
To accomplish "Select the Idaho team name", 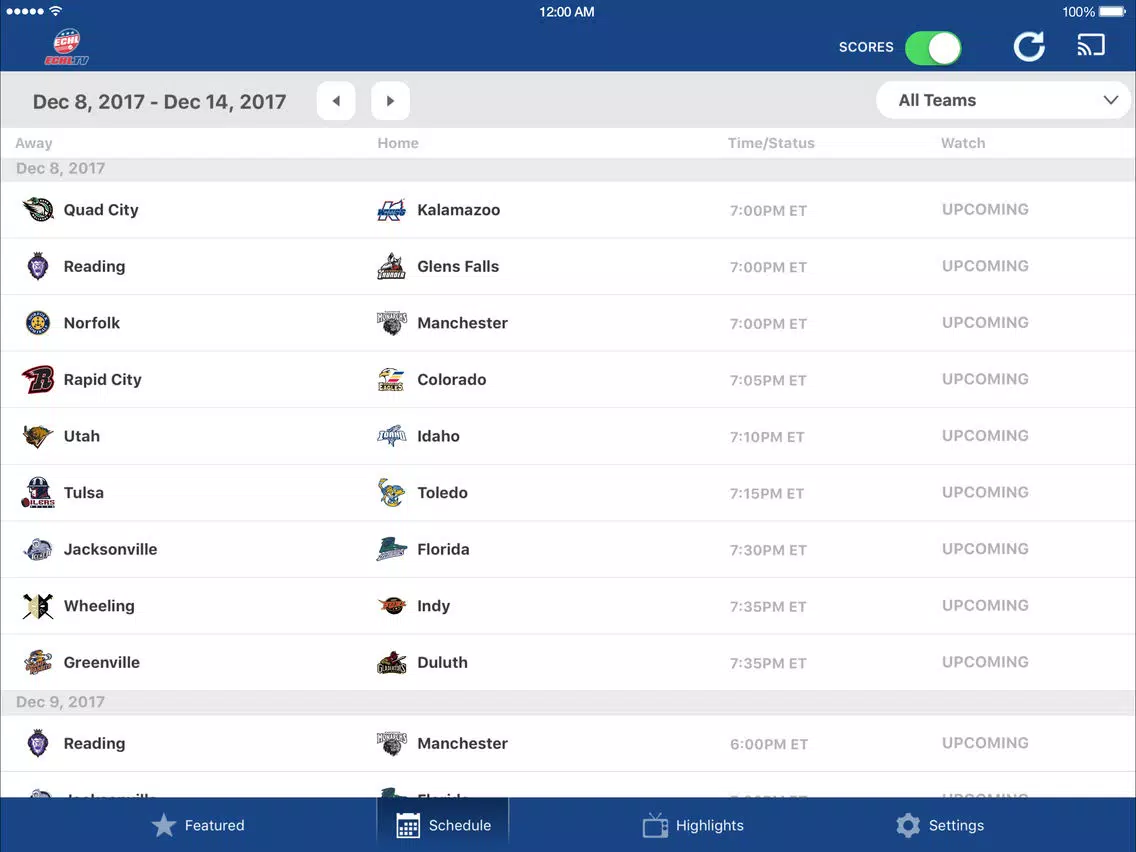I will (438, 436).
